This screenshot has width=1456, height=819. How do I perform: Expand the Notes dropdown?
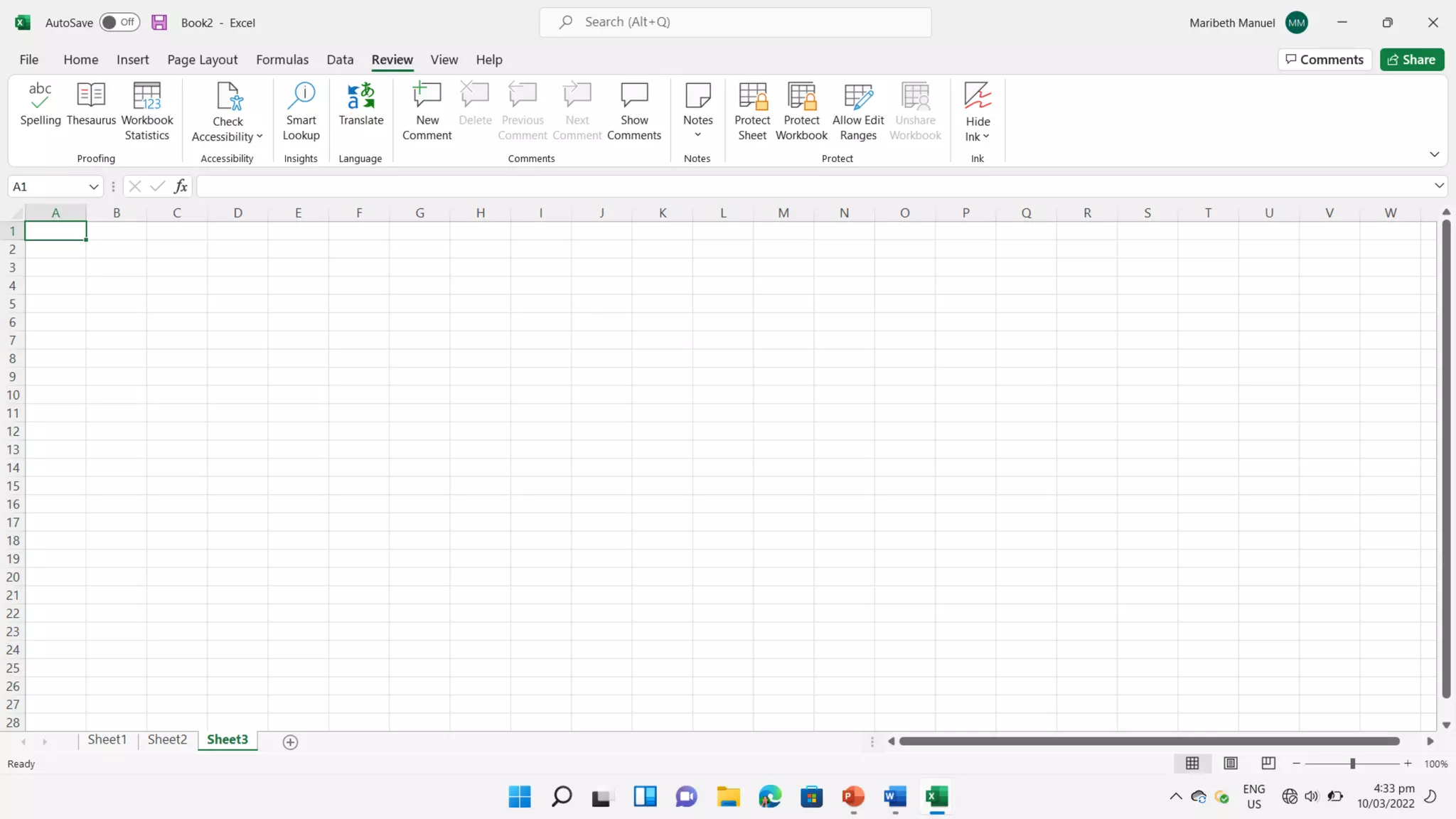point(697,135)
